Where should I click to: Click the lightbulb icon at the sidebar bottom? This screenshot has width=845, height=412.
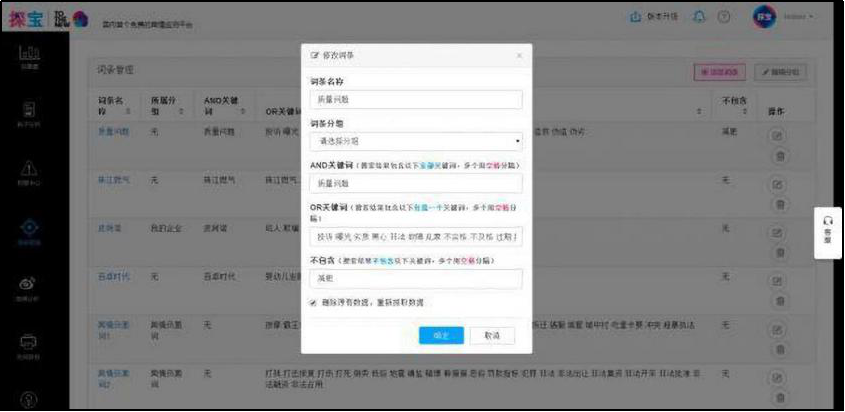(x=27, y=399)
